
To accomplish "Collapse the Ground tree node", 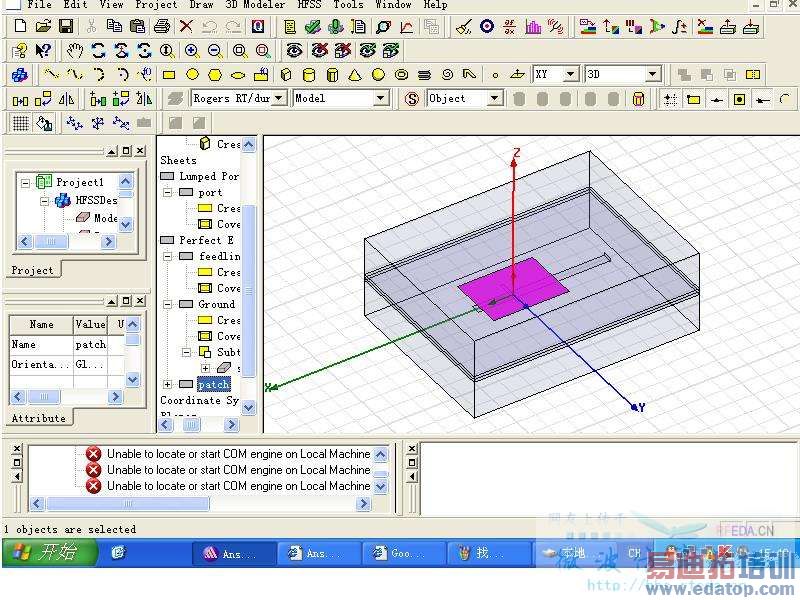I will click(167, 304).
